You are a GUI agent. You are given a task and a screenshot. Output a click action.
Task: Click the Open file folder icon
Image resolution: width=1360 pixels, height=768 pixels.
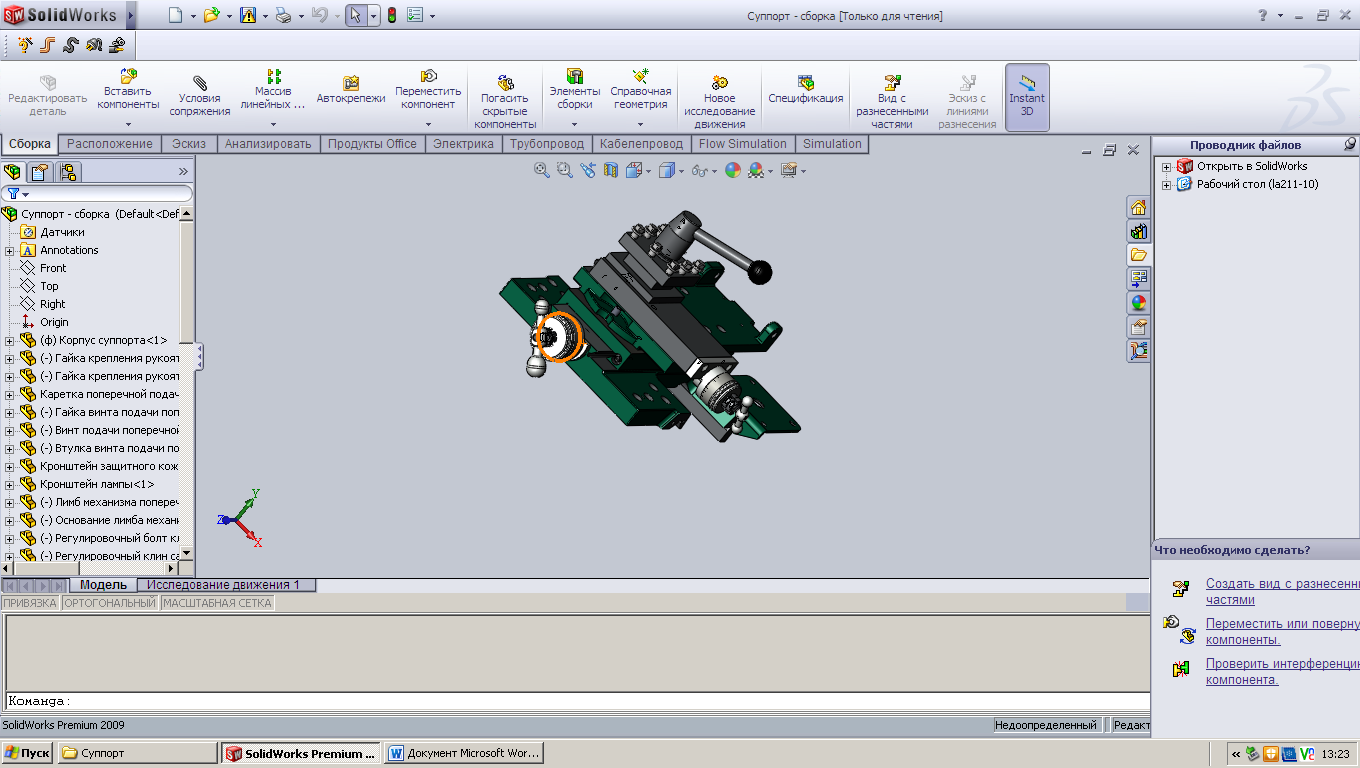point(211,16)
